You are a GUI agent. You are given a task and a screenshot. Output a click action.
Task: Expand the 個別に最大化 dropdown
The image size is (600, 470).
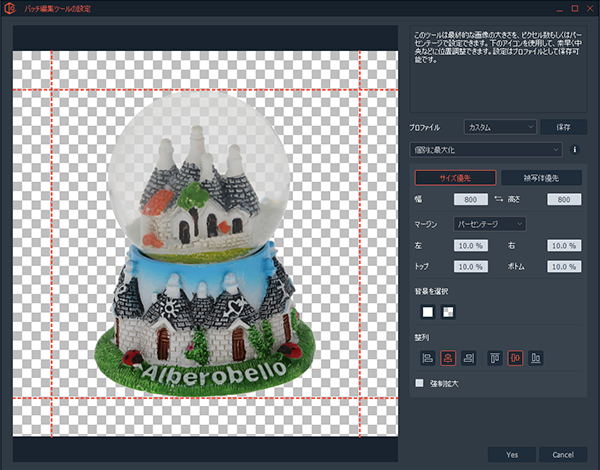coord(487,150)
